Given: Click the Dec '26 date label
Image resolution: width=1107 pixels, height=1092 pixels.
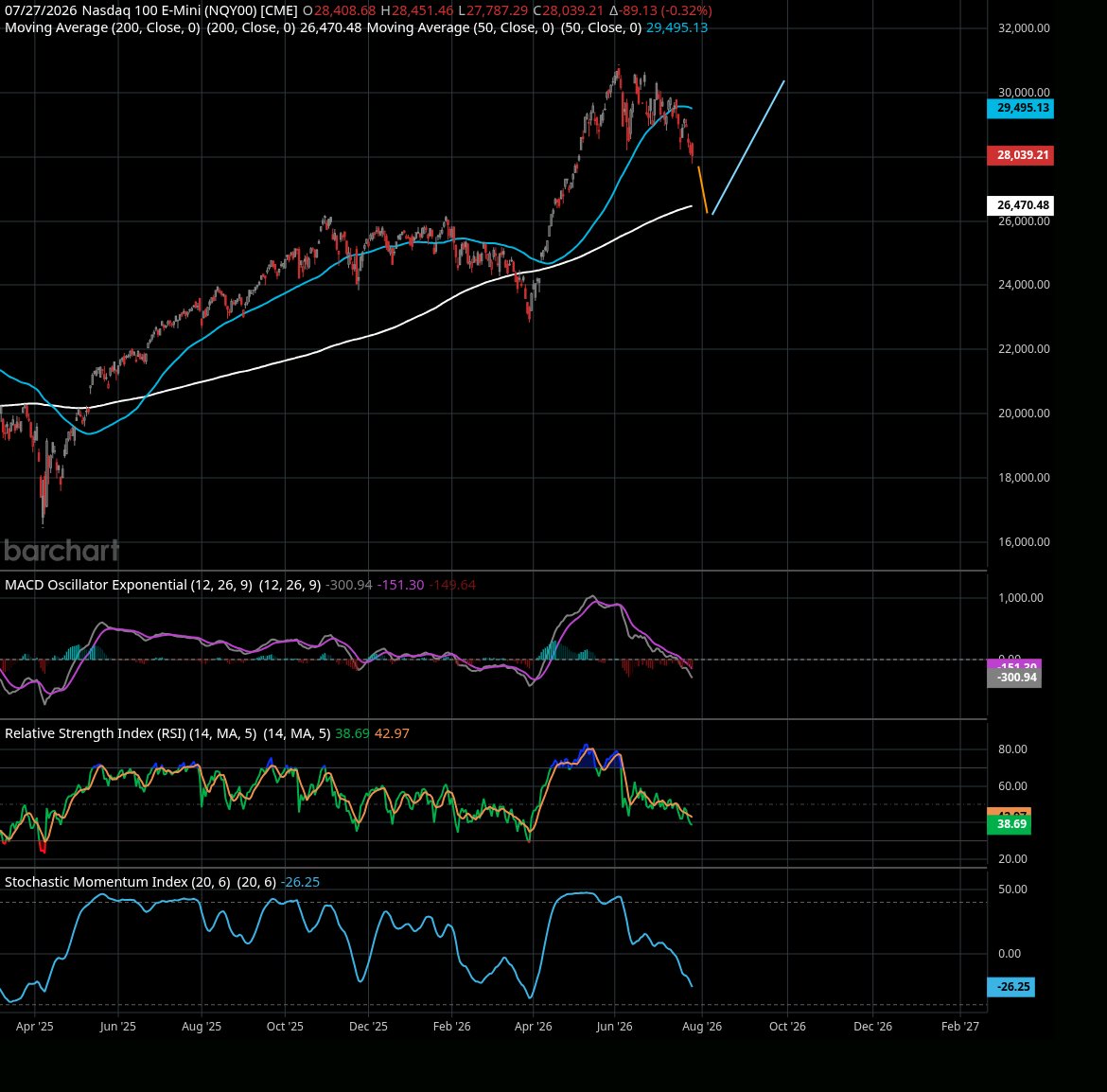Looking at the screenshot, I should pyautogui.click(x=872, y=1027).
